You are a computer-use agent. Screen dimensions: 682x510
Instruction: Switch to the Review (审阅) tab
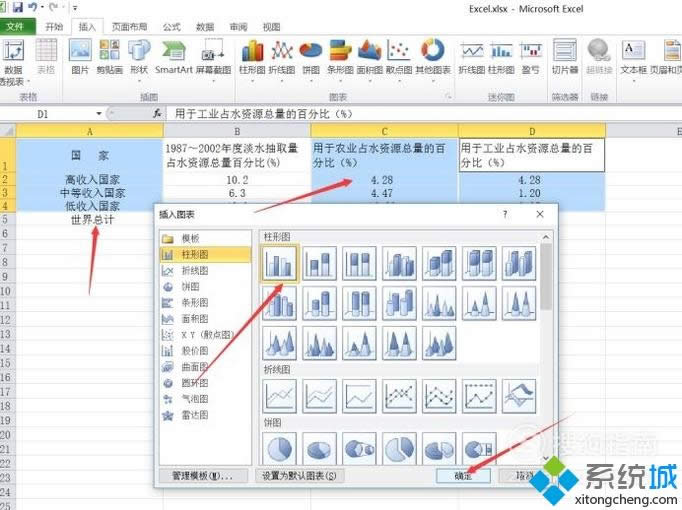[238, 27]
